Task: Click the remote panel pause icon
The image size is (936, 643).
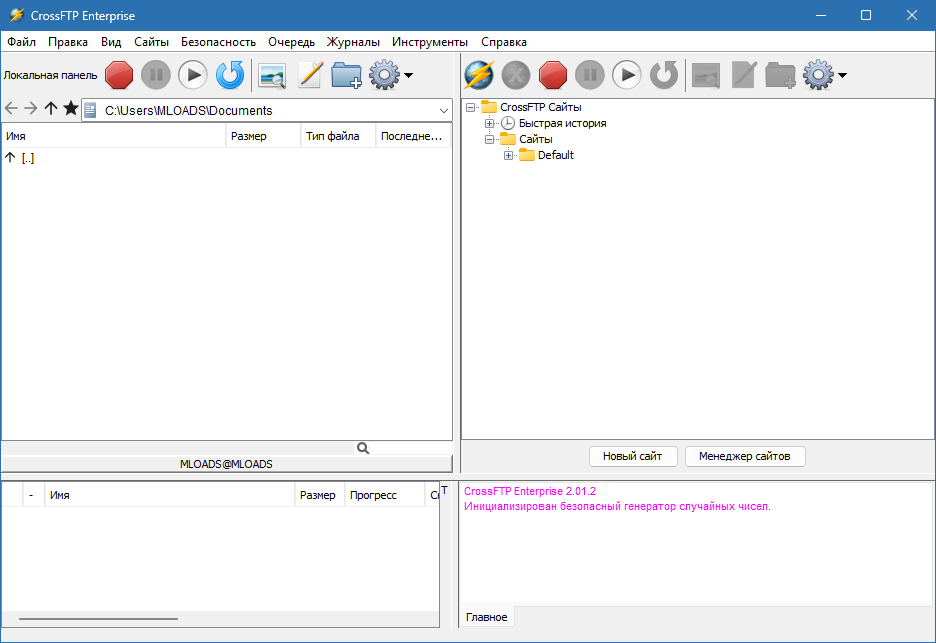Action: pos(590,75)
